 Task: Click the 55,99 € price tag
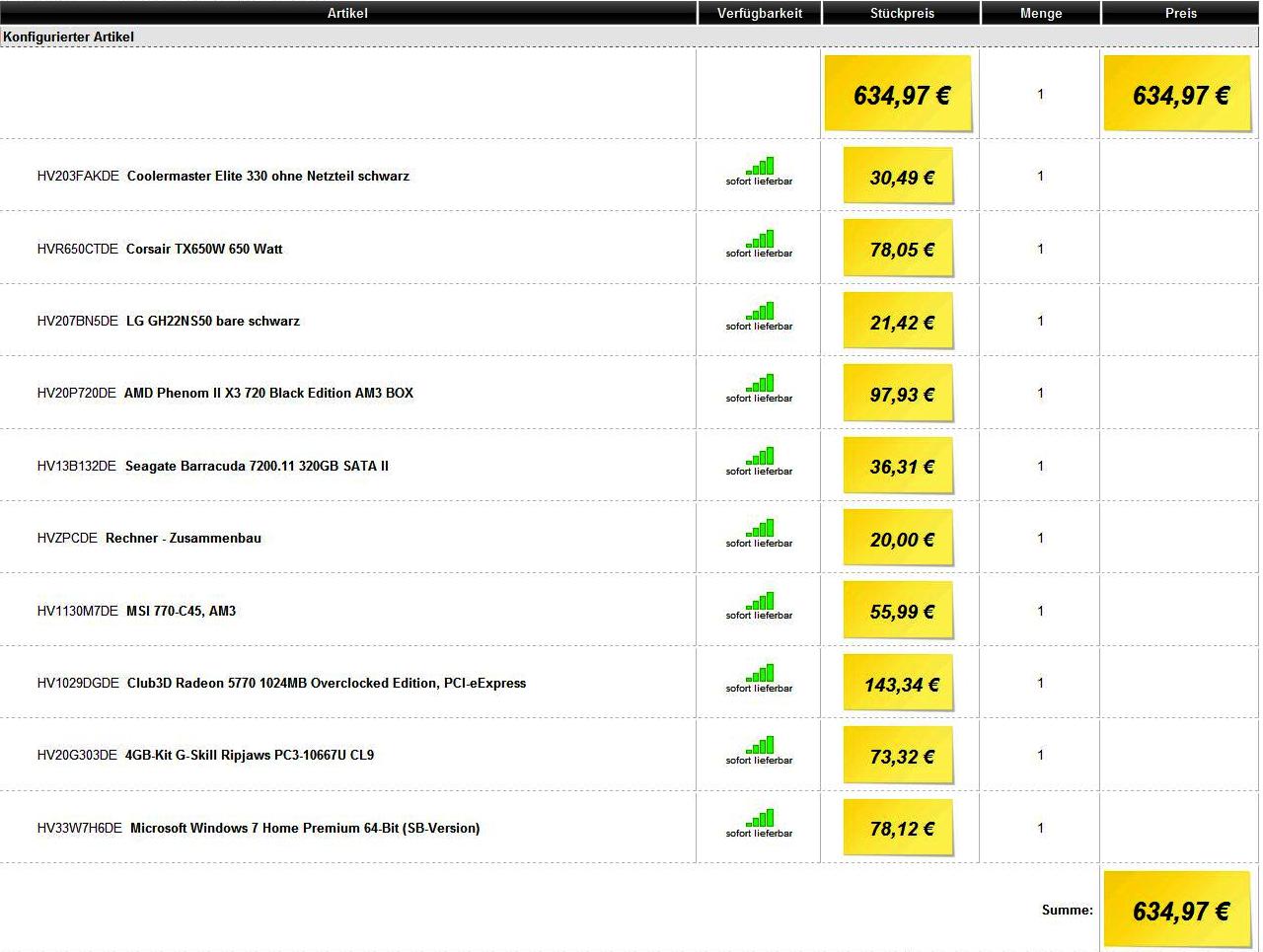[x=899, y=611]
